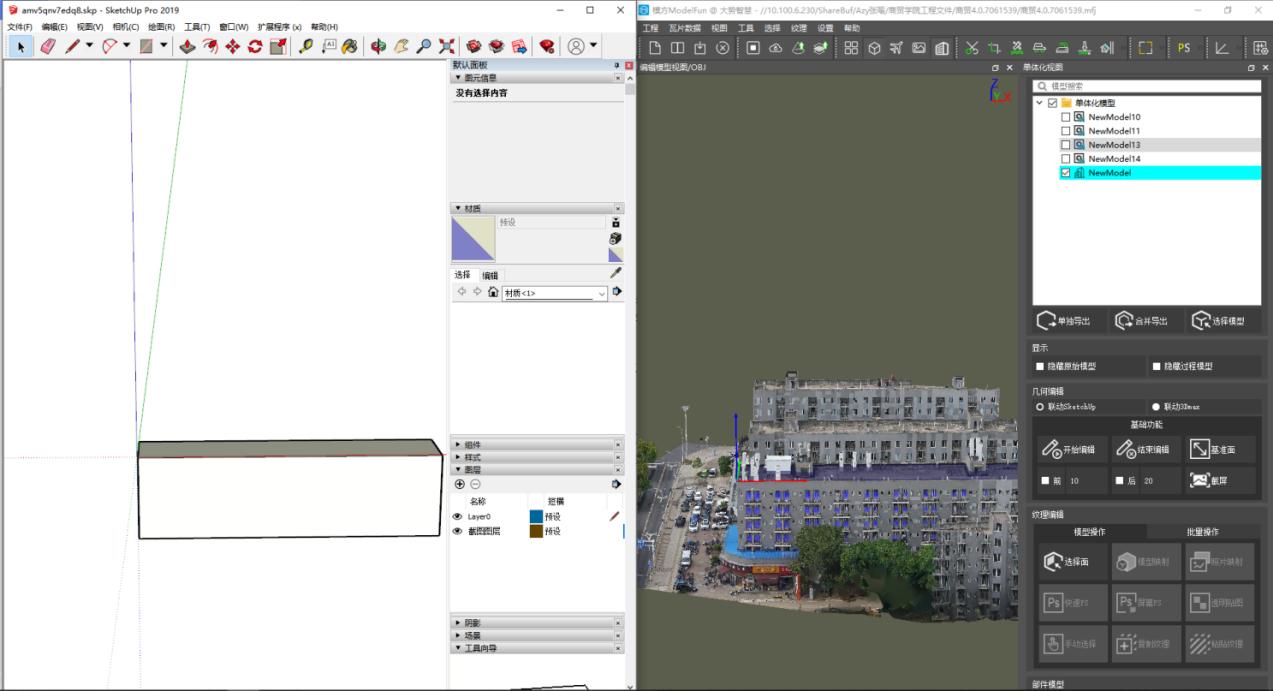Pick the Eraser tool in SketchUp

point(47,46)
